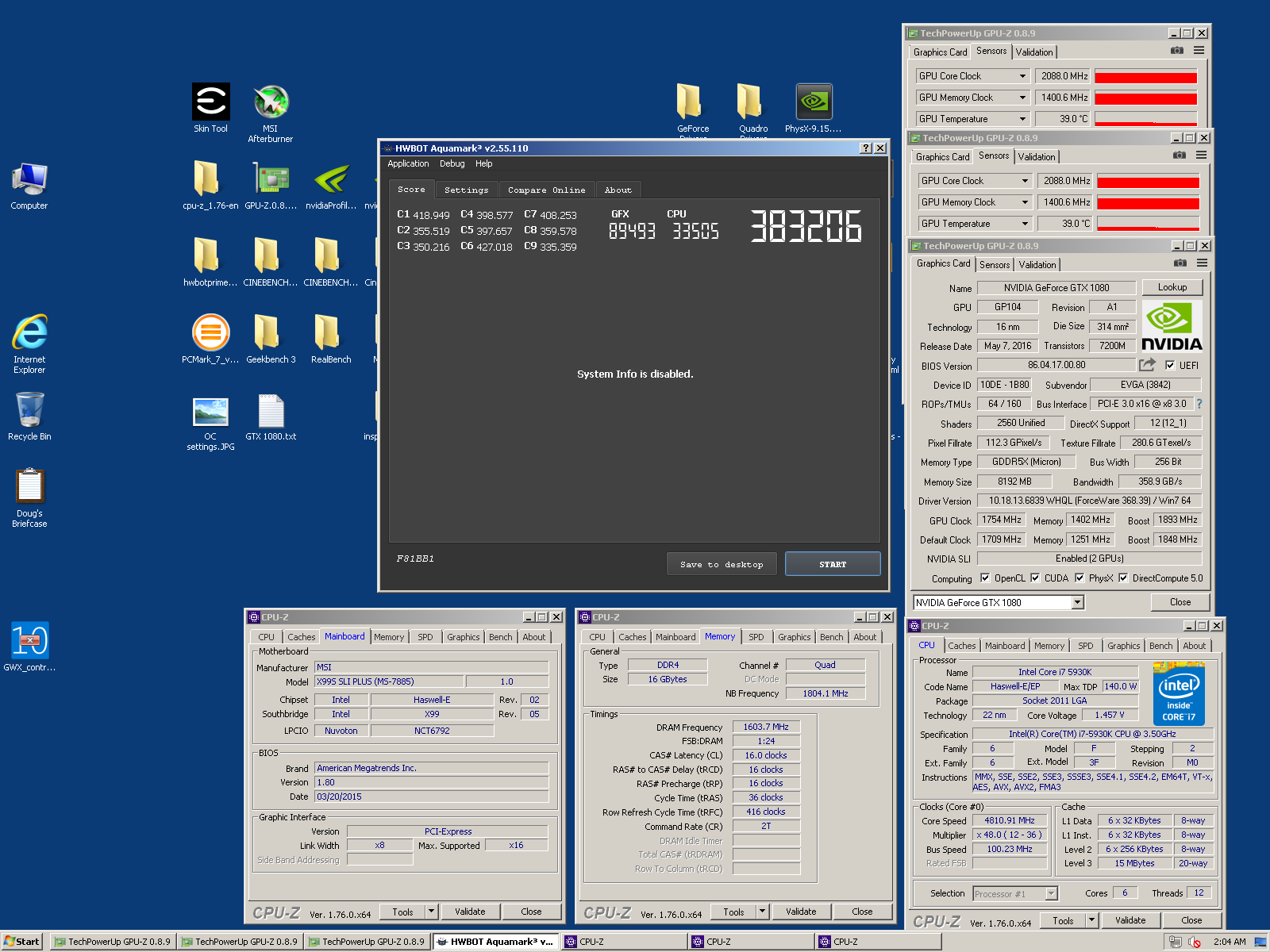
Task: Toggle the PhysX checkbox
Action: tap(1079, 578)
